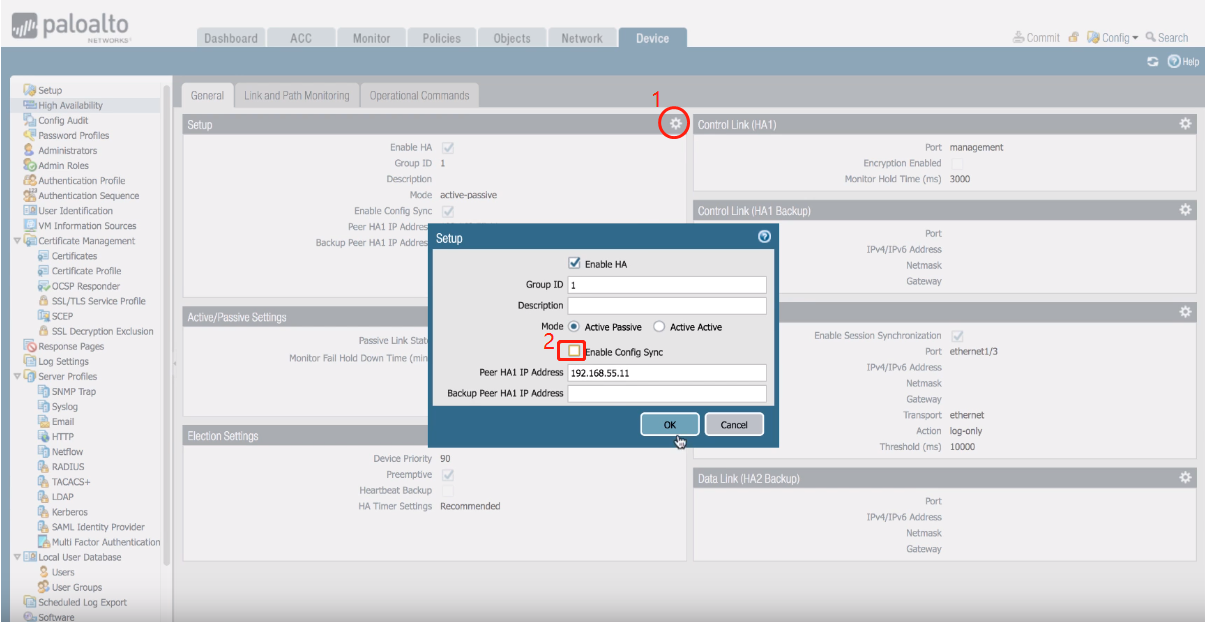Click the lock icon next to Commit
Image resolution: width=1205 pixels, height=622 pixels.
click(1073, 37)
